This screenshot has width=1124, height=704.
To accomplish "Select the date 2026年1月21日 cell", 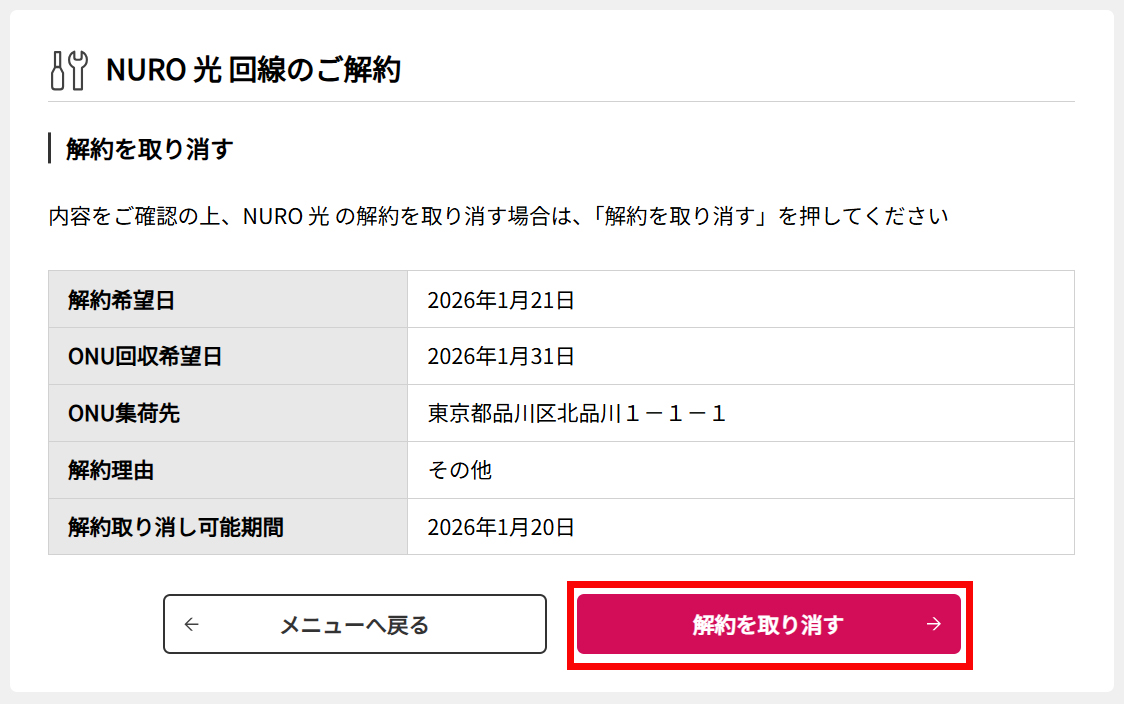I will [500, 299].
